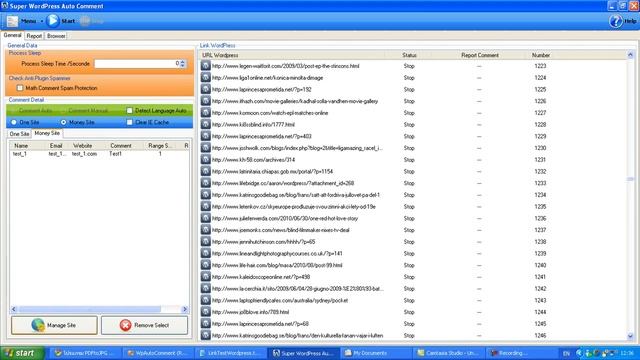Click the WordPress icon of row 1226
This screenshot has width=640, height=360.
click(x=206, y=100)
